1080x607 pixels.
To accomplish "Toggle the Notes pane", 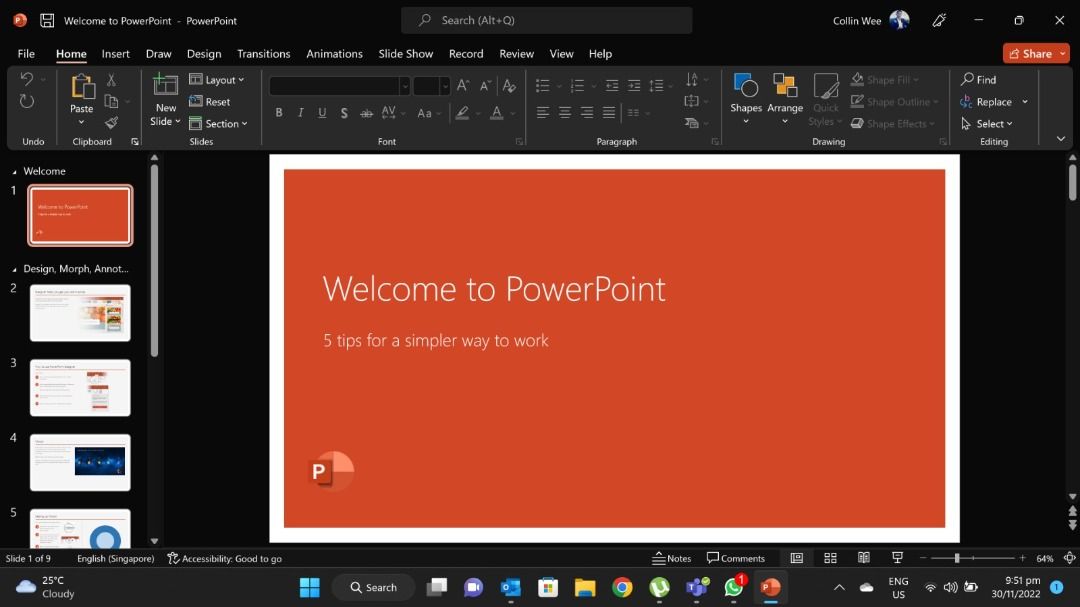I will [672, 558].
